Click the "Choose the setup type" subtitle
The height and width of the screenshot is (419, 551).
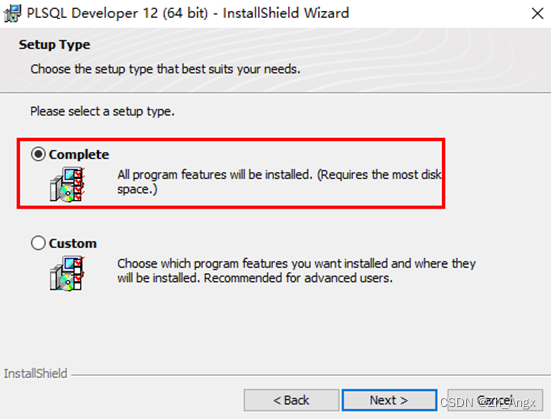pos(165,69)
